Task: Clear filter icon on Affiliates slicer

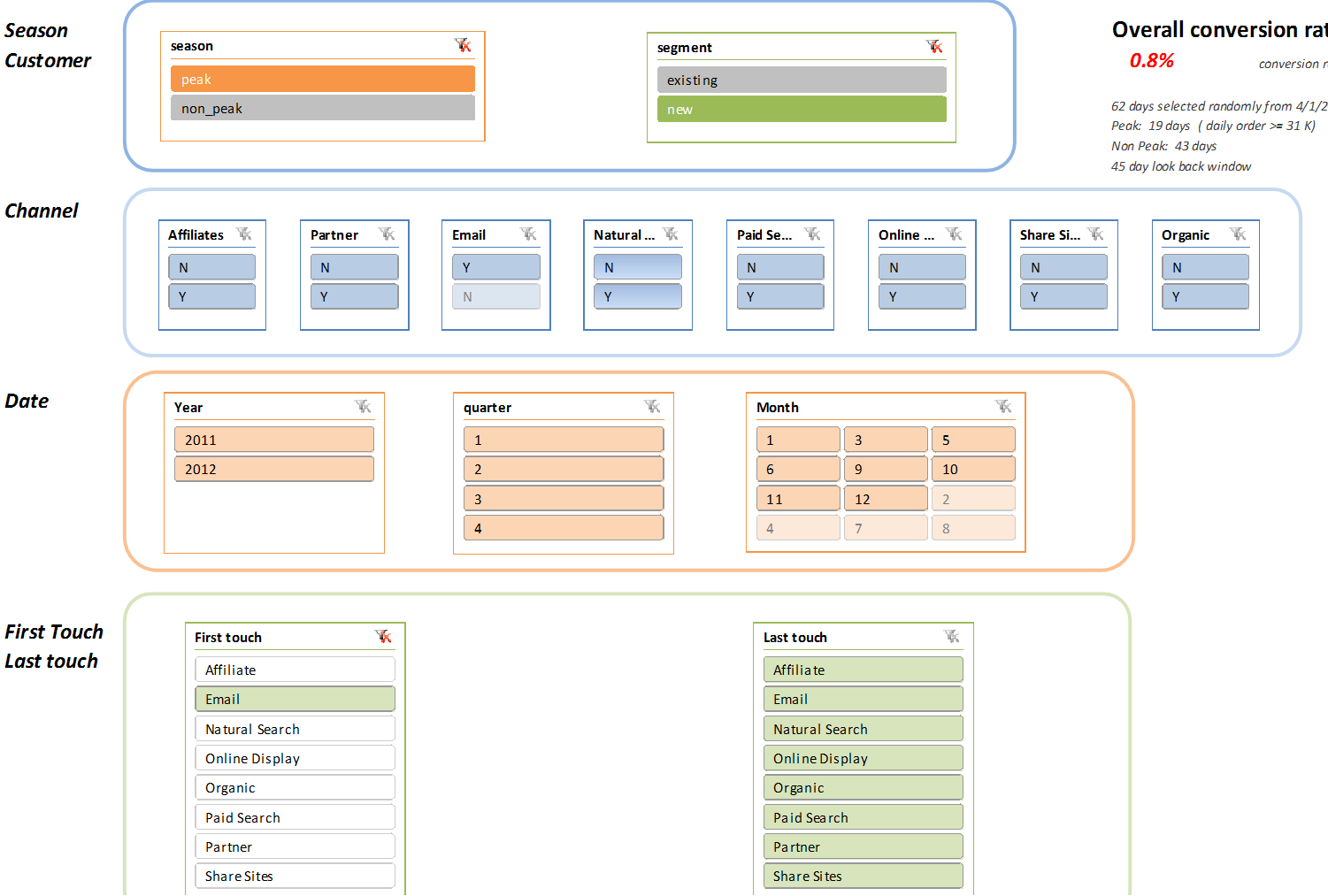Action: click(244, 234)
